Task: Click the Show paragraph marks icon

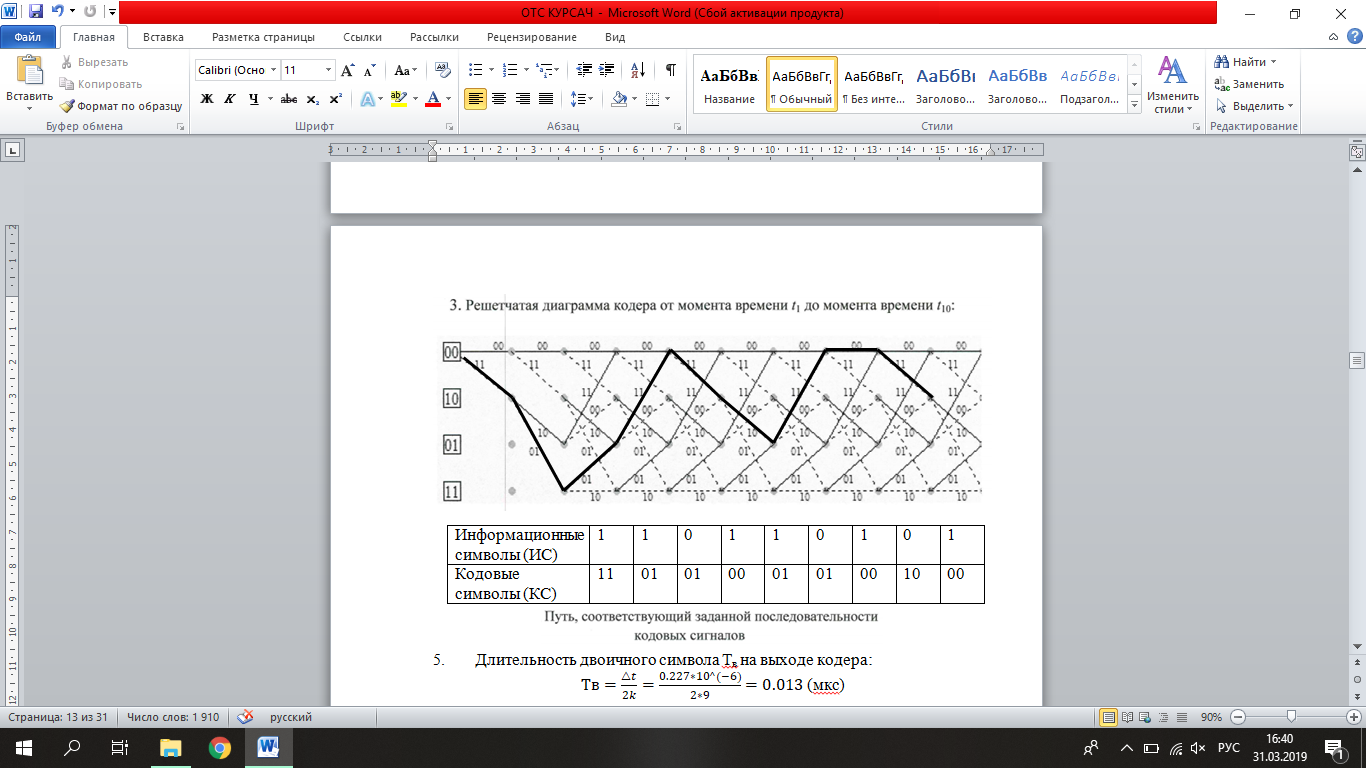Action: point(670,70)
